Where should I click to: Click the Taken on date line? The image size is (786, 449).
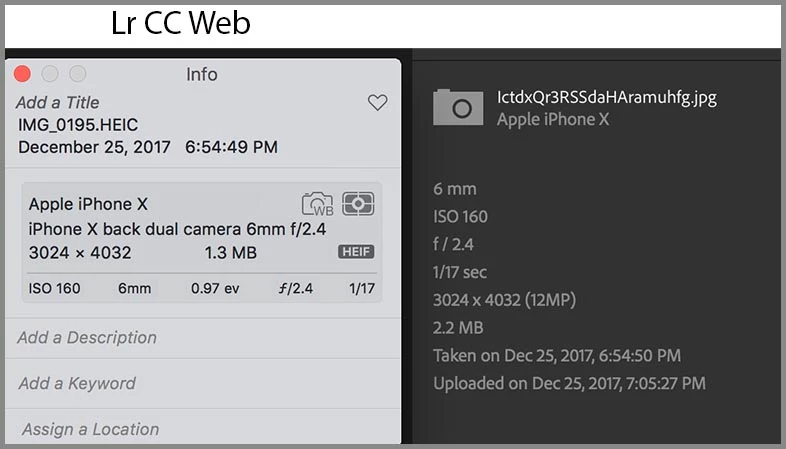pos(557,355)
